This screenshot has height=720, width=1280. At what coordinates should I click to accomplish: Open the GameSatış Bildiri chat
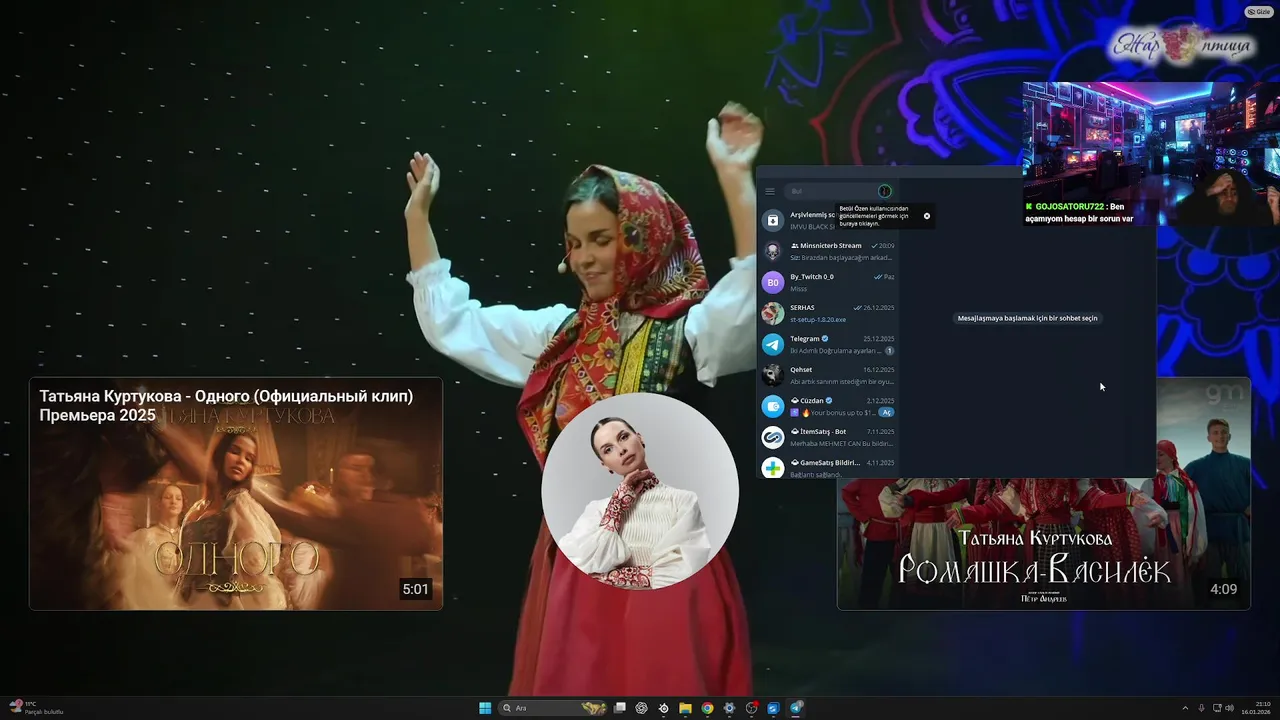click(828, 467)
